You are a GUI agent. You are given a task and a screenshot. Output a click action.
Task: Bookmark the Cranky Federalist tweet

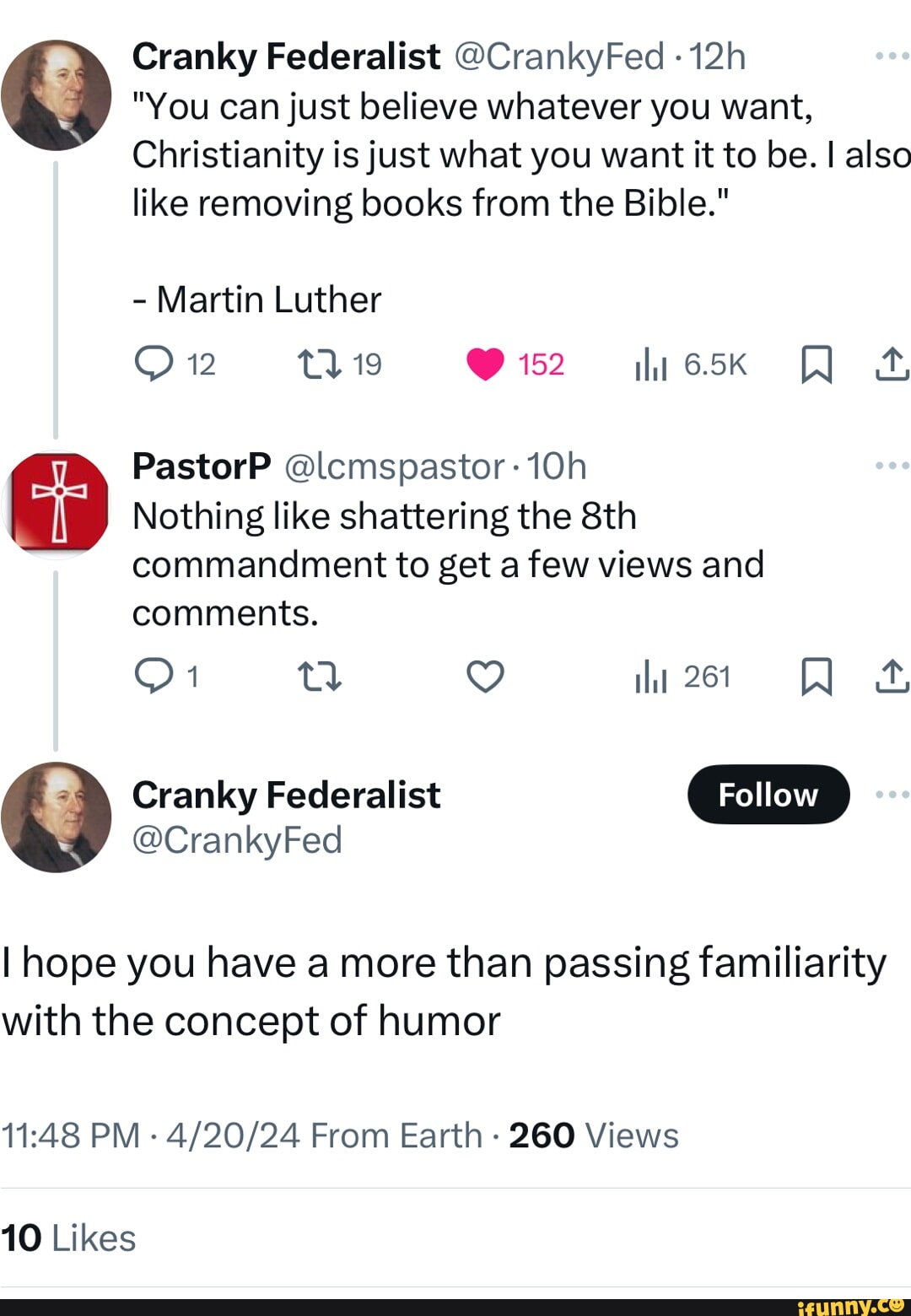point(817,364)
